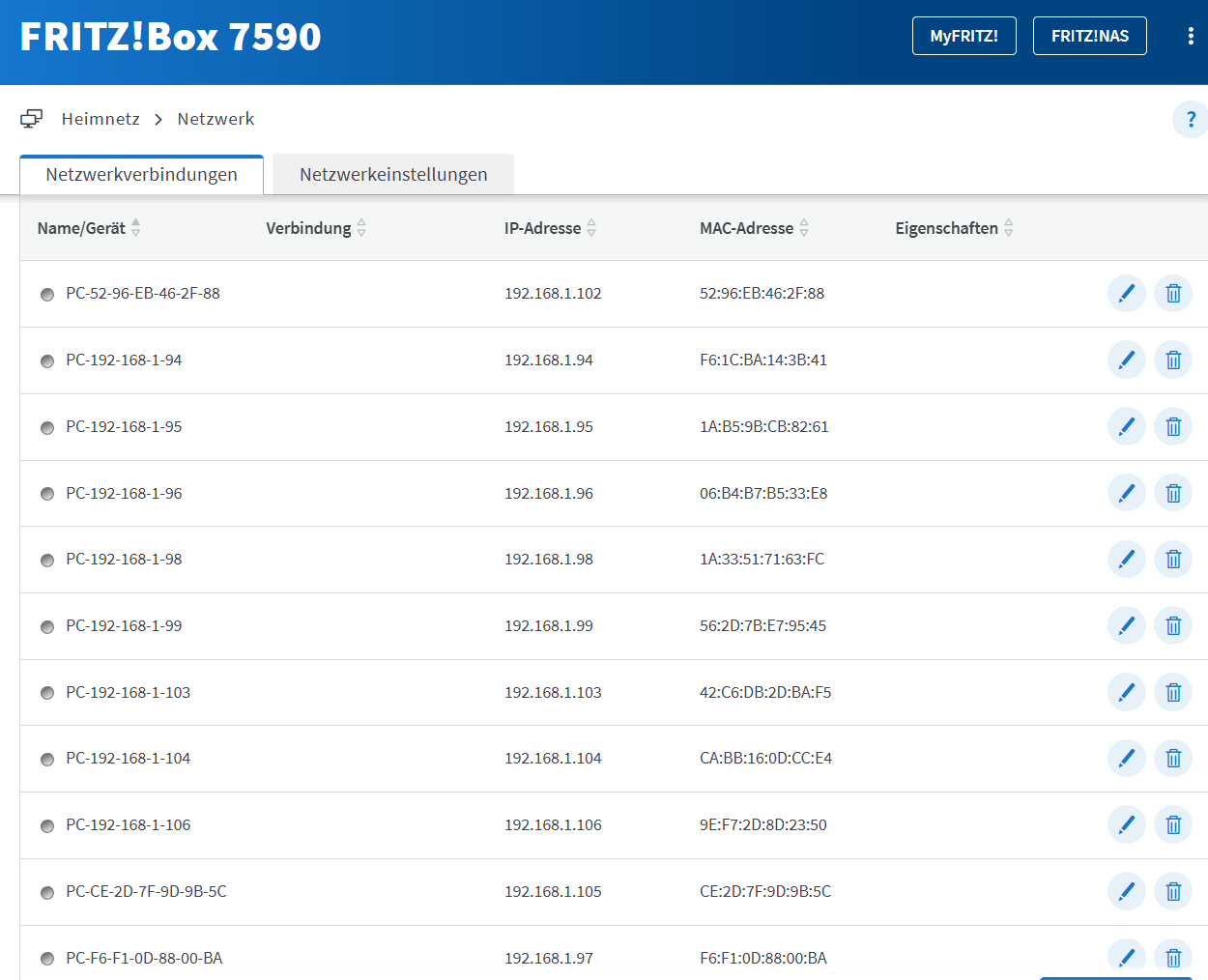Go to Heimnetz breadcrumb link

[x=101, y=119]
